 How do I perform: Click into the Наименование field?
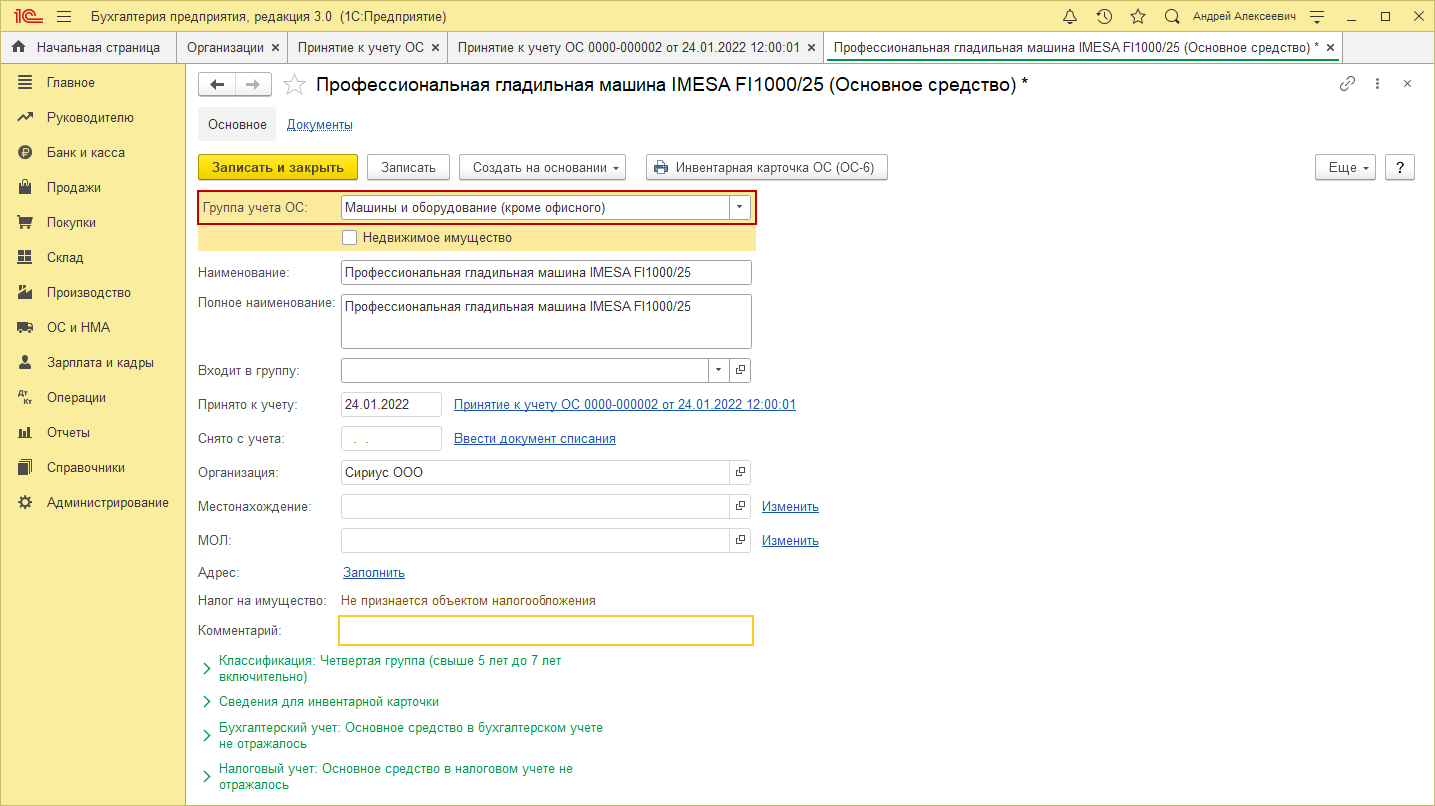click(546, 272)
